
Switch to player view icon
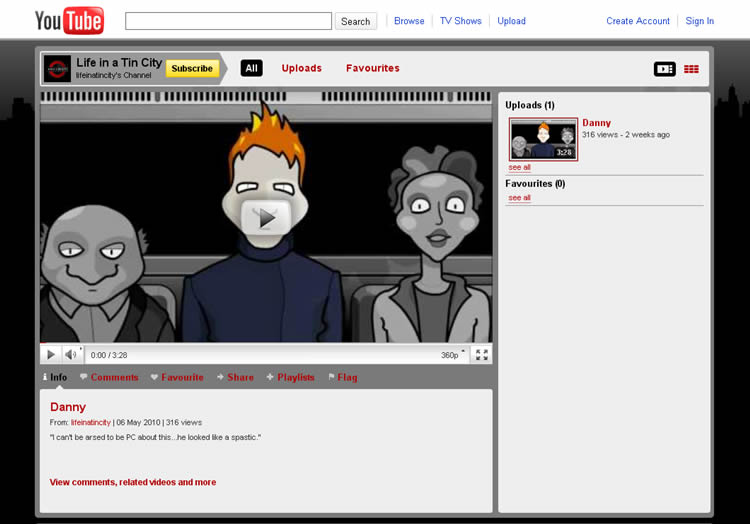click(x=664, y=69)
